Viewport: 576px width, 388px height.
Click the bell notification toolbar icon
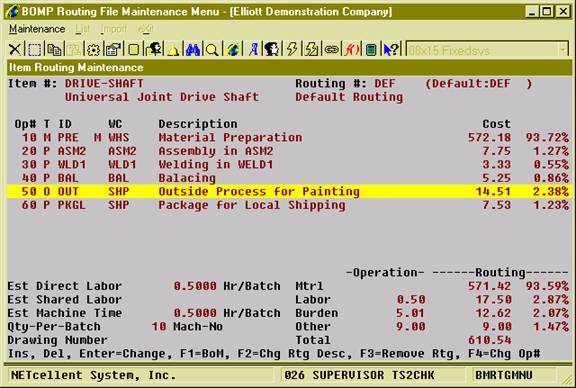coord(173,50)
